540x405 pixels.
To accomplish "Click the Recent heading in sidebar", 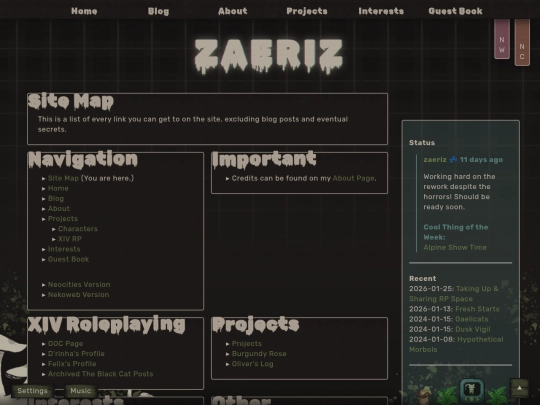I will (x=423, y=278).
